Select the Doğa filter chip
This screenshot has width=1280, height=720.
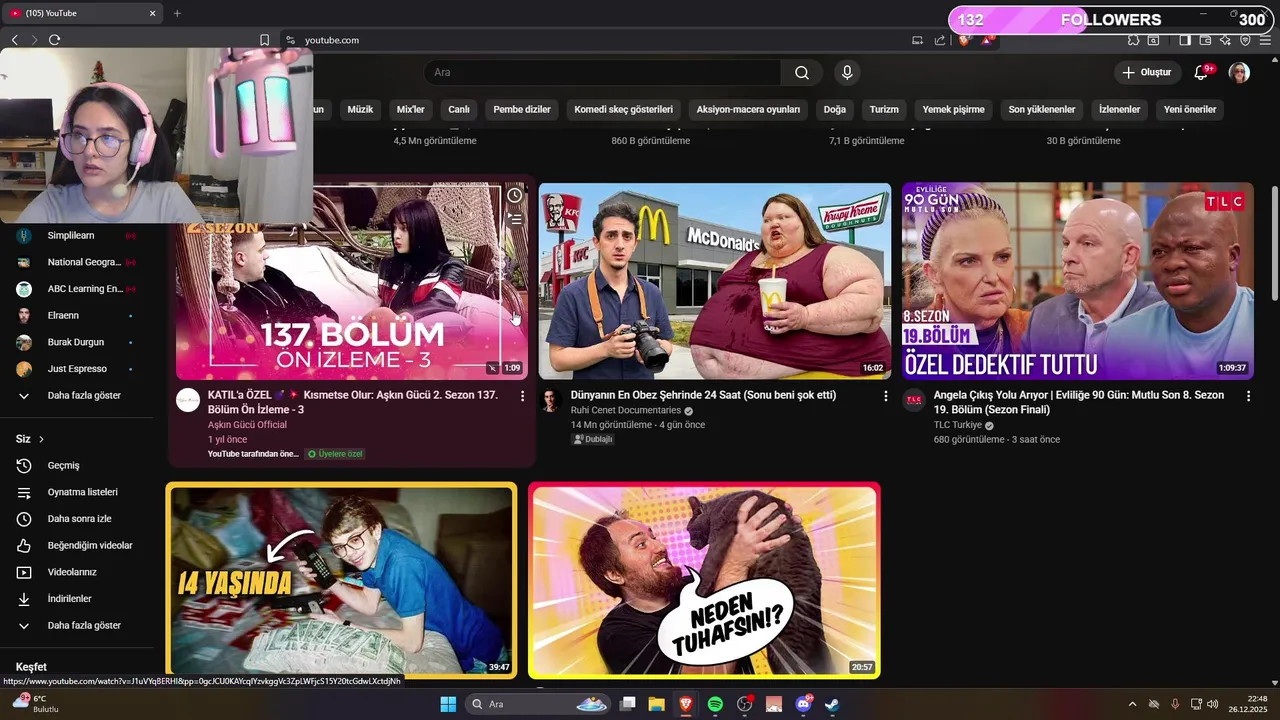(835, 109)
